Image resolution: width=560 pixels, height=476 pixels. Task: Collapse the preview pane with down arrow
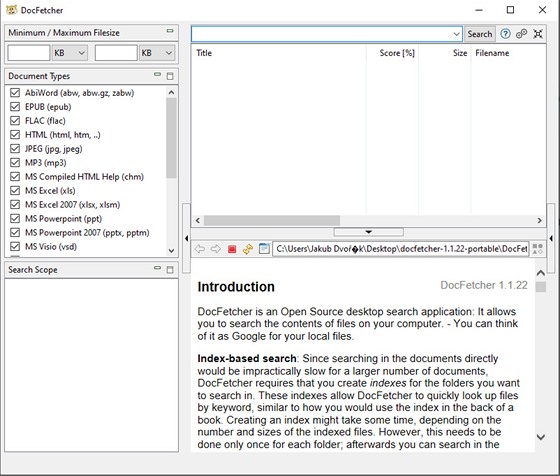[369, 232]
